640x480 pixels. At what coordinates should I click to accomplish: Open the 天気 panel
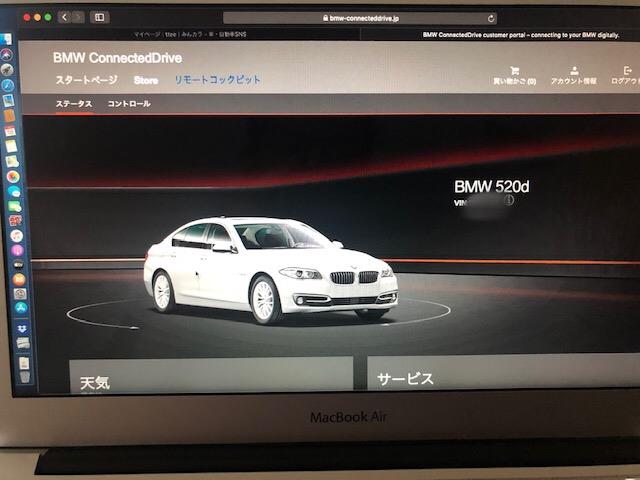pos(211,375)
